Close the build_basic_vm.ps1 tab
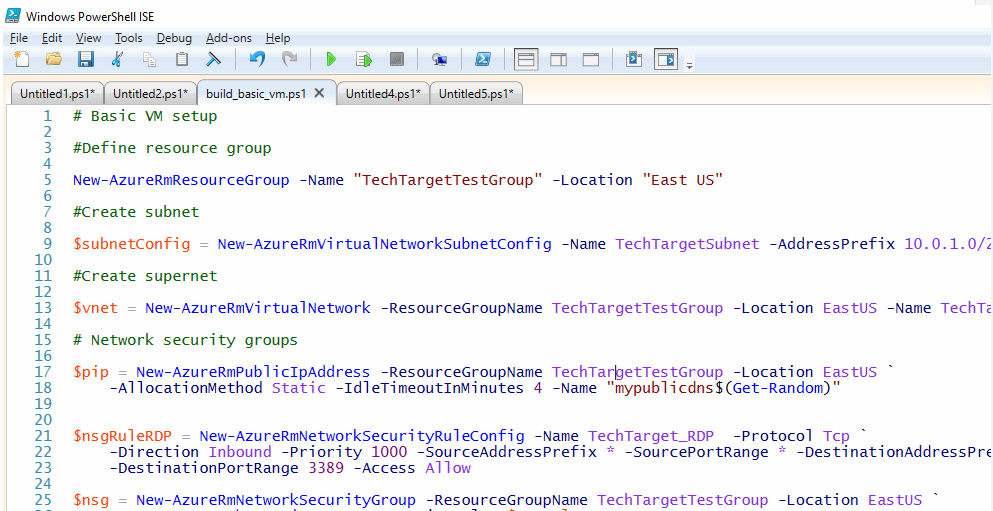The image size is (993, 511). tap(320, 93)
